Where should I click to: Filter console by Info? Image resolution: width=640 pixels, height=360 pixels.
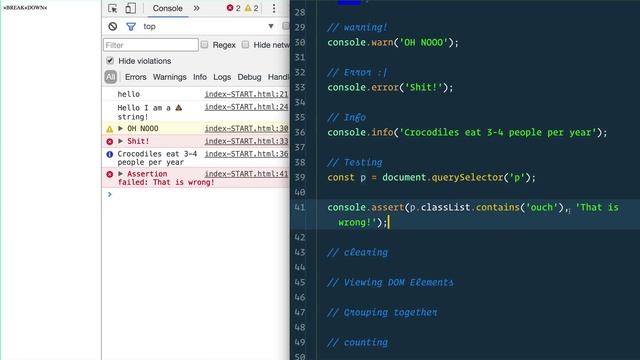pos(200,77)
